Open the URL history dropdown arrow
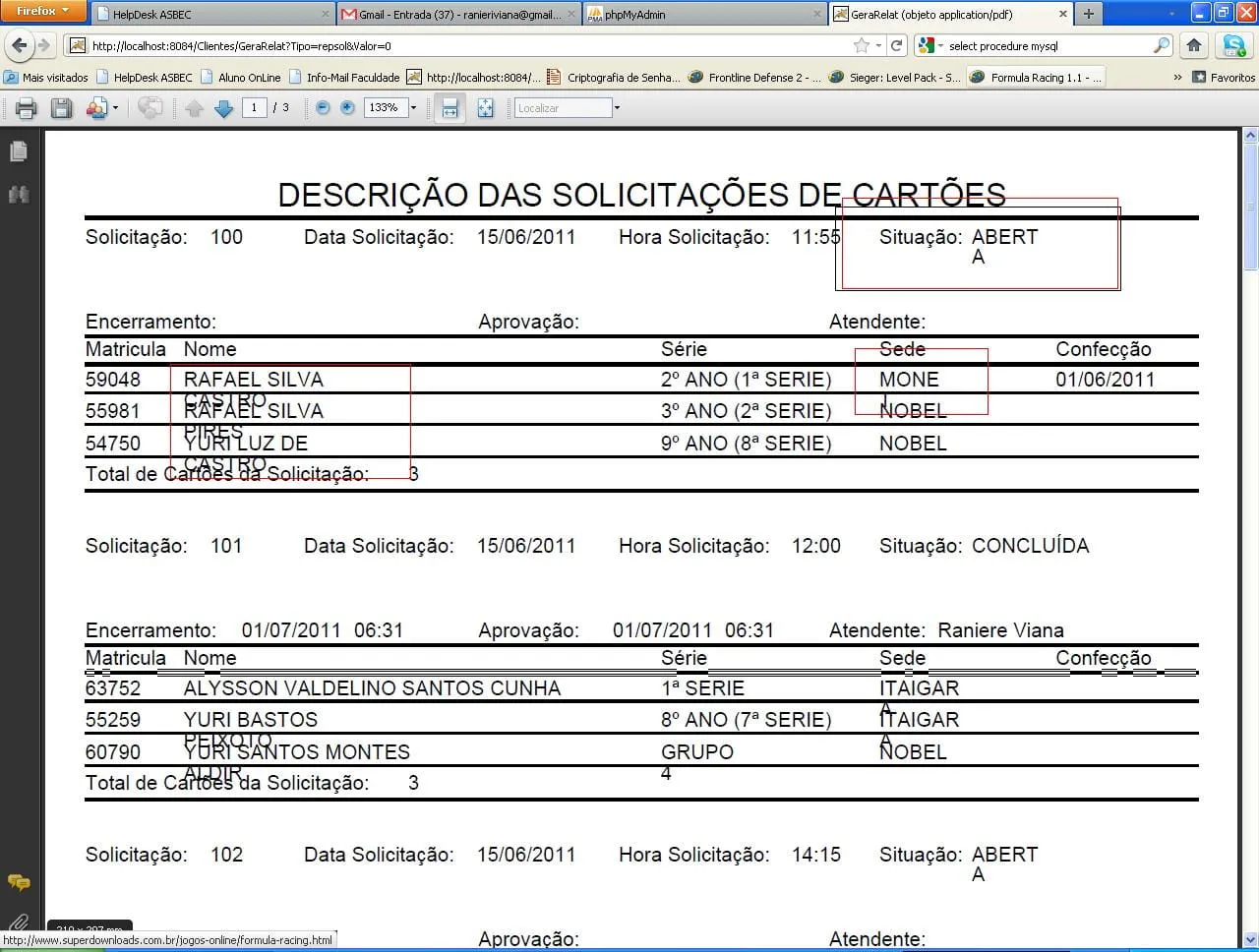1259x952 pixels. [878, 45]
